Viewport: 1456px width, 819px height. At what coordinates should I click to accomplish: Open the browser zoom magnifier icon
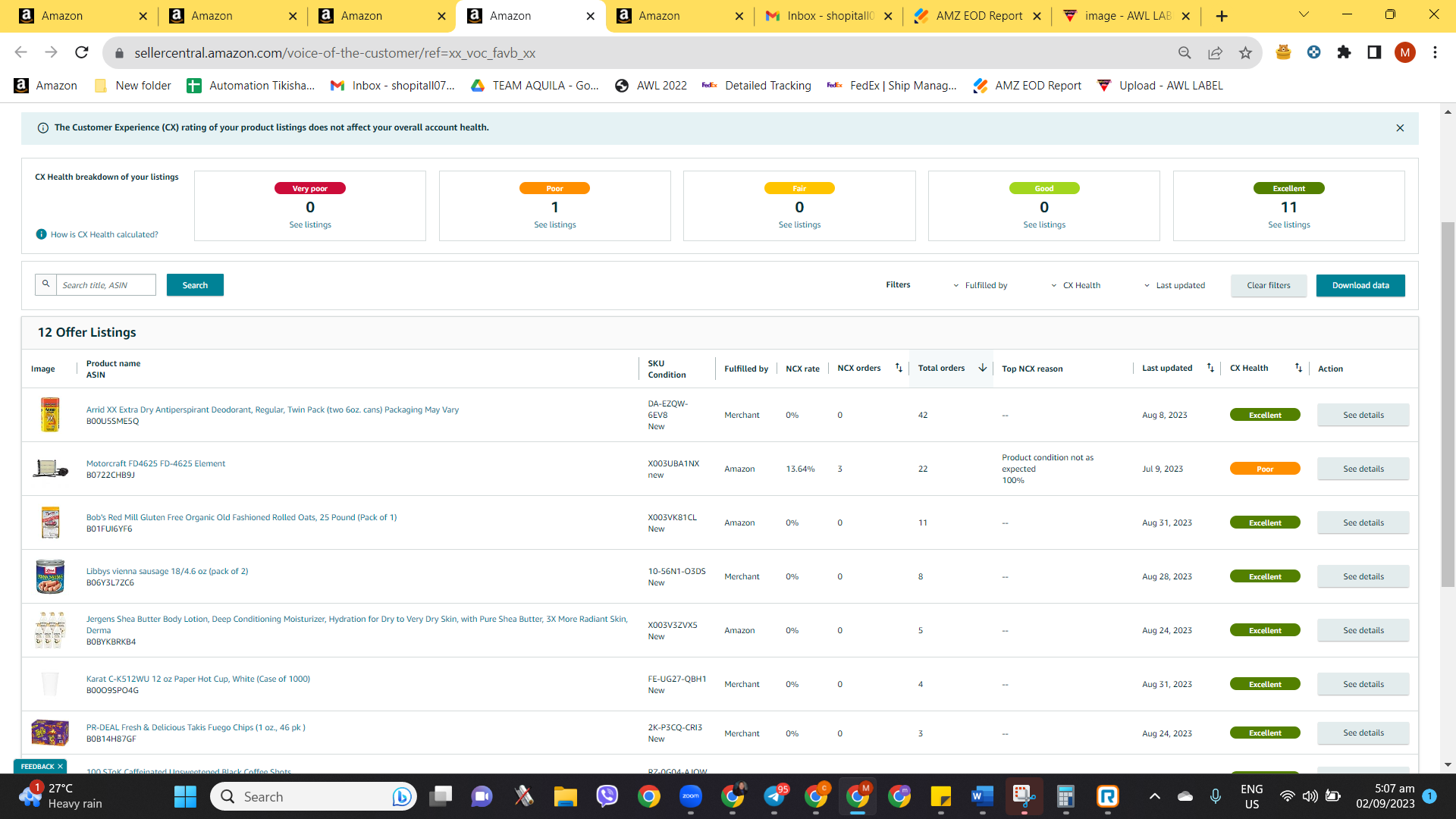[1185, 52]
